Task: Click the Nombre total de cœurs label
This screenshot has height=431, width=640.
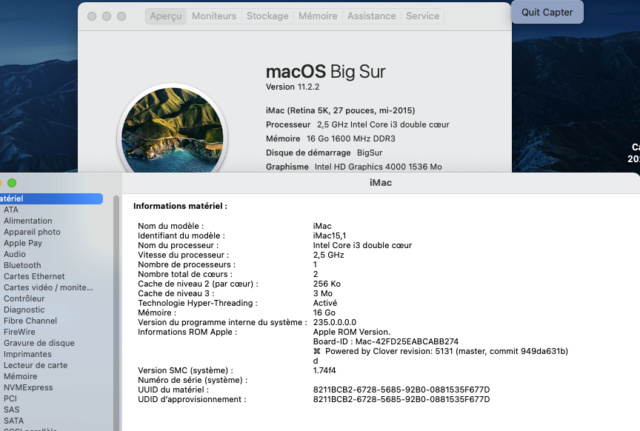Action: (185, 274)
